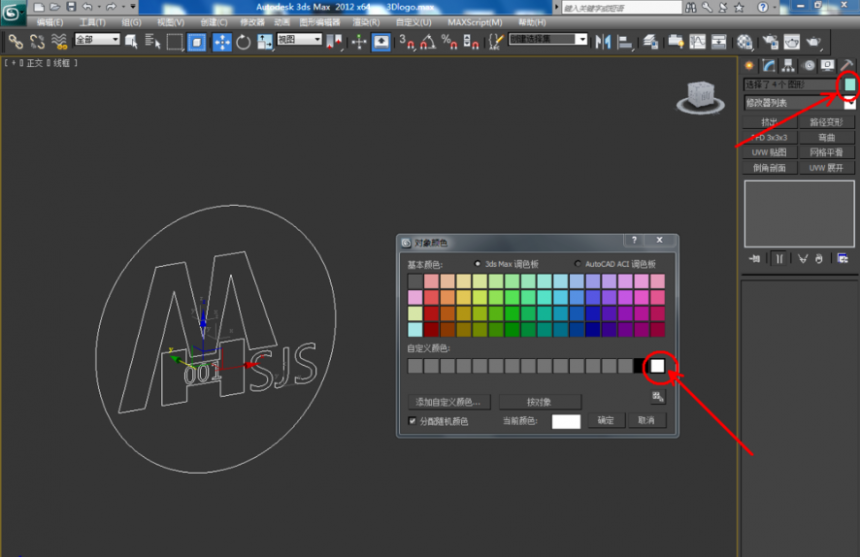Toggle the 3D Snaps magnet icon
The width and height of the screenshot is (860, 557).
click(x=406, y=42)
